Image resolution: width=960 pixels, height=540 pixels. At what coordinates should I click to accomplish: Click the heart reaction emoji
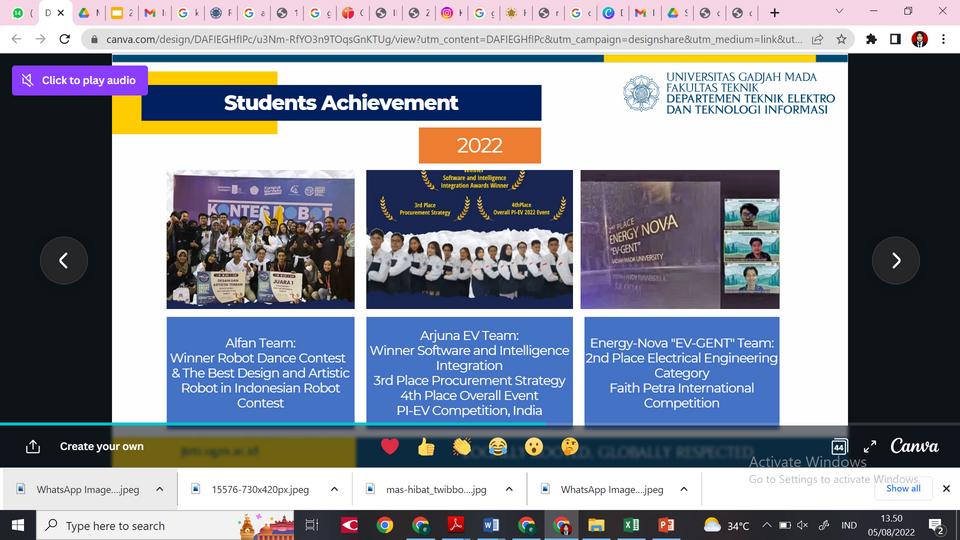tap(390, 446)
